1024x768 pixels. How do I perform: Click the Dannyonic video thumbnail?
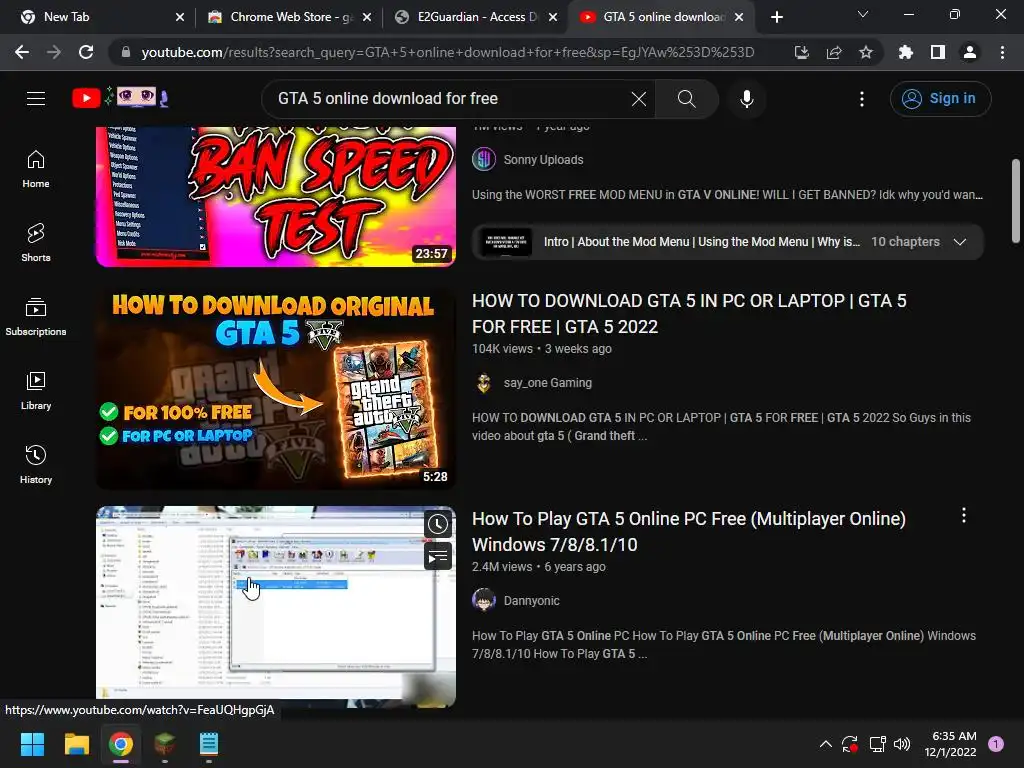coord(276,606)
